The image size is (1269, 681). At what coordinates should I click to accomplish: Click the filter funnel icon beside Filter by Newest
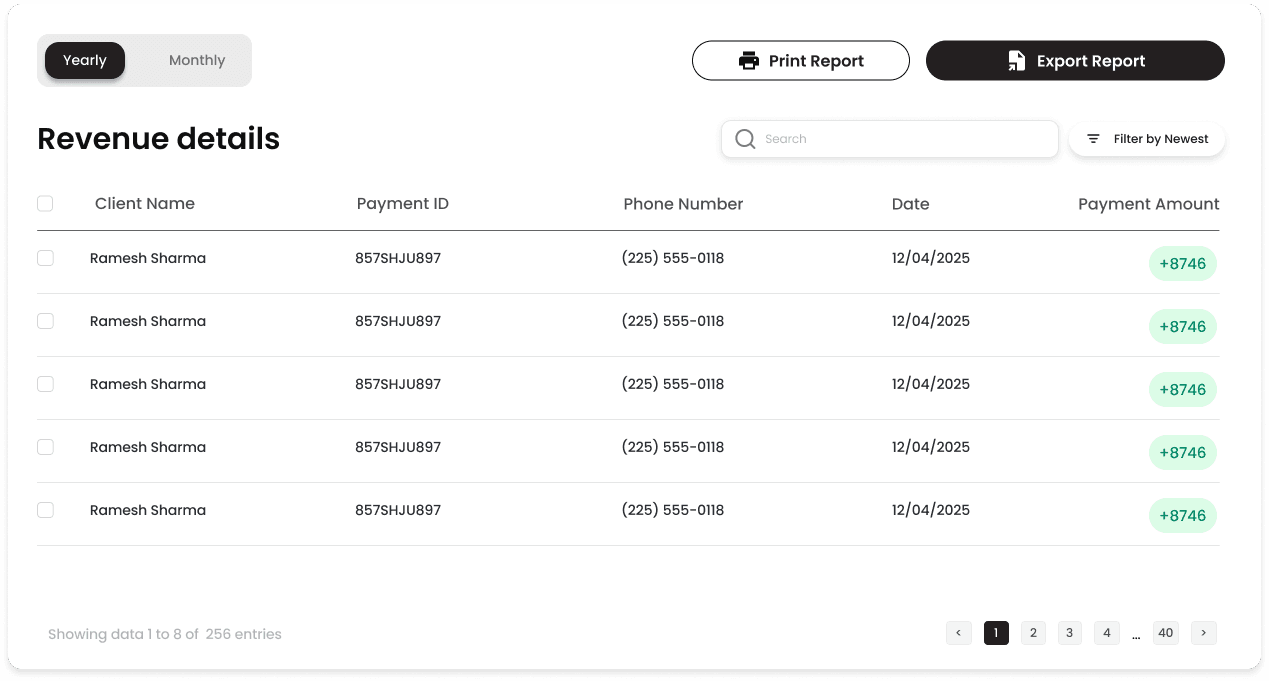(1092, 139)
